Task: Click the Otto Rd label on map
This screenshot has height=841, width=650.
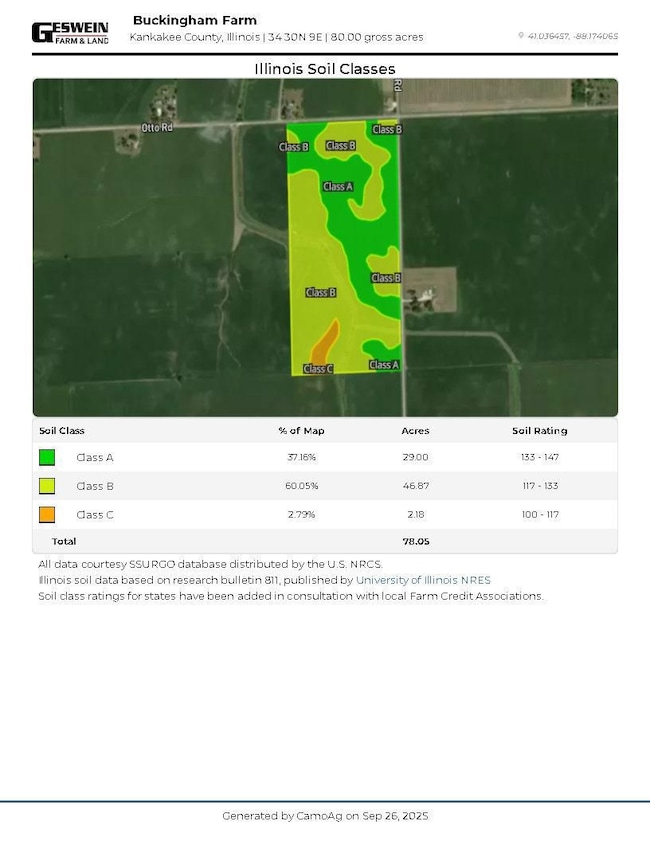Action: click(x=157, y=128)
